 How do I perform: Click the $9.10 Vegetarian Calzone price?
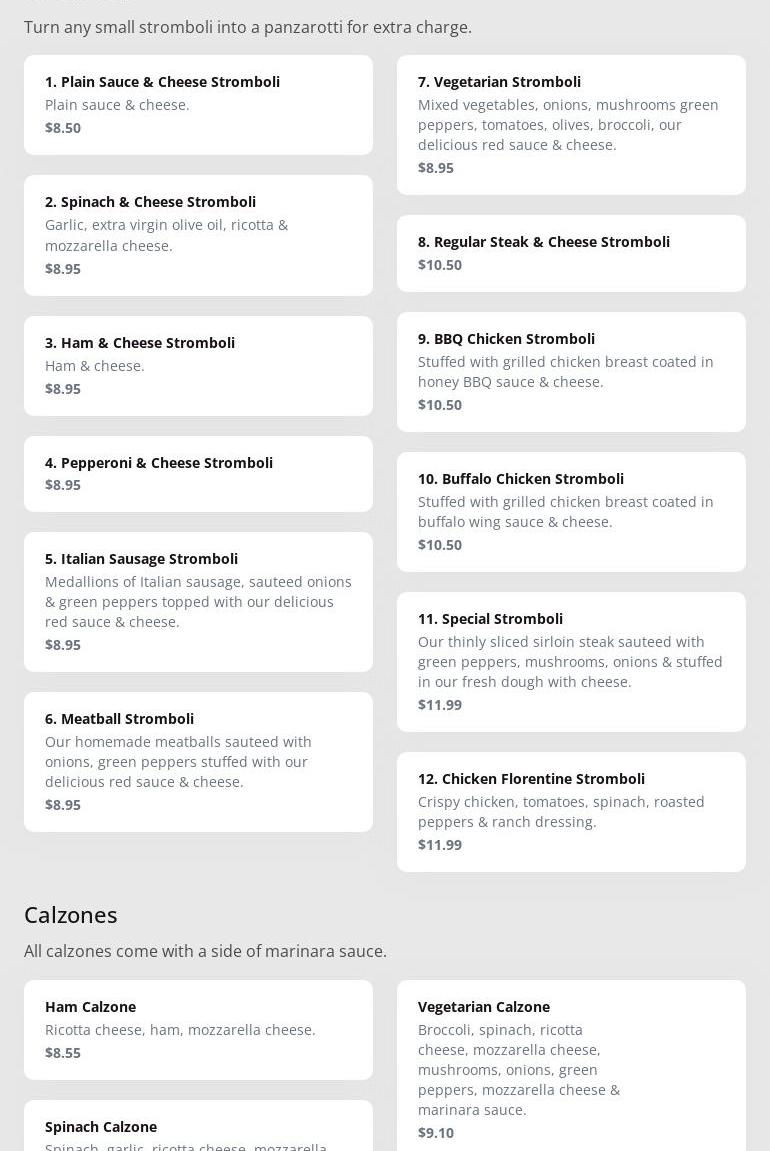point(435,1133)
